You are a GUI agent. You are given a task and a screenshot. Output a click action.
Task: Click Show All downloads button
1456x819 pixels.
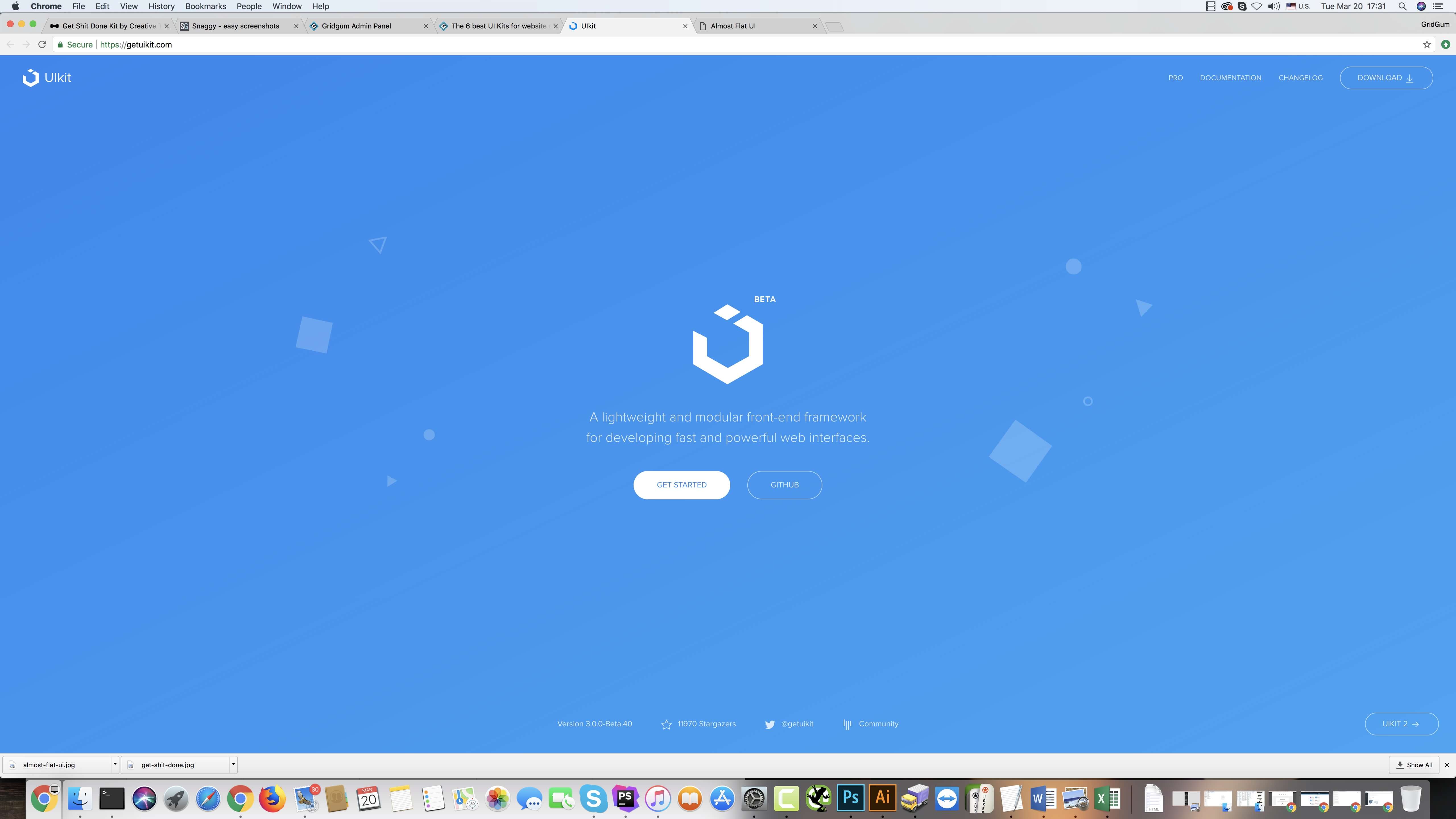point(1414,765)
